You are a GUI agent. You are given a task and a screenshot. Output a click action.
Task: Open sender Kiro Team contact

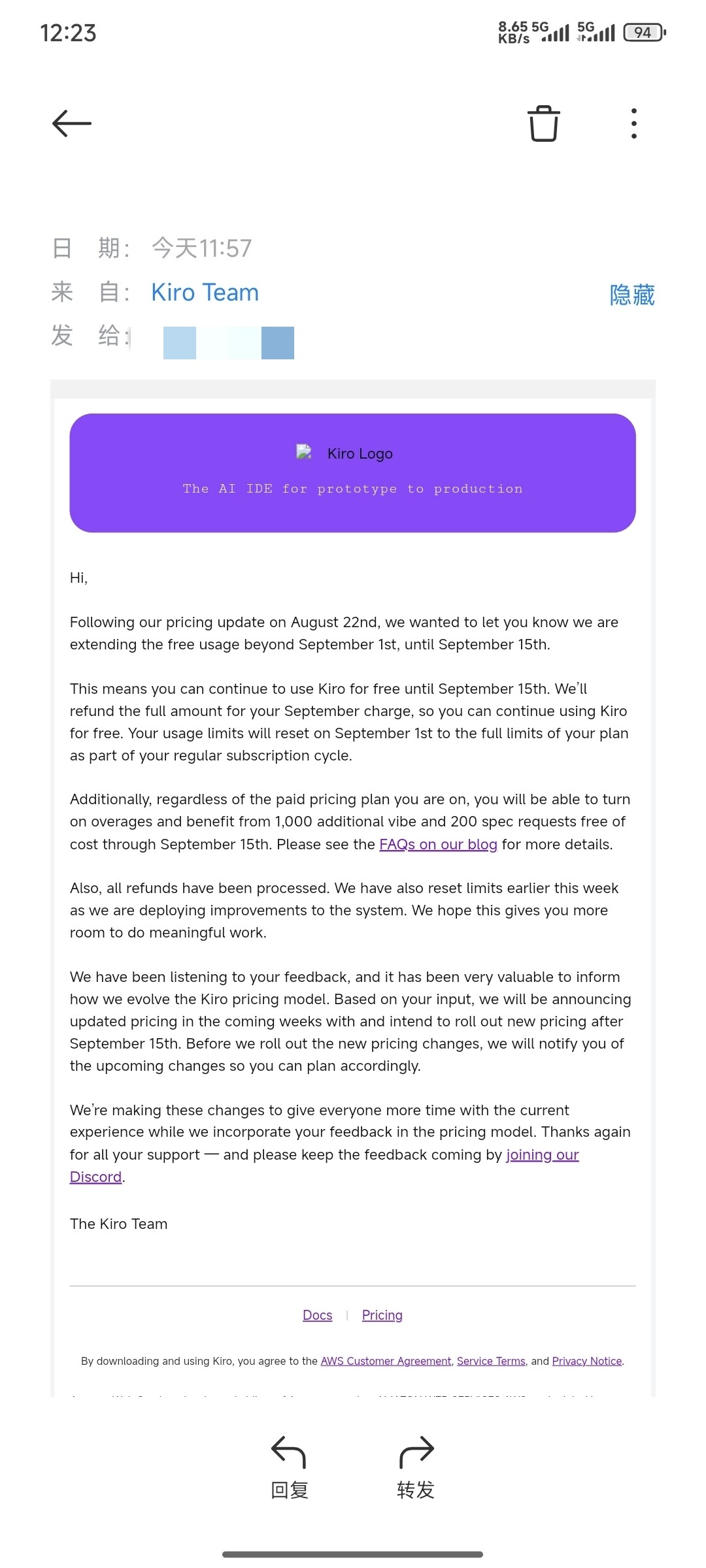click(205, 292)
